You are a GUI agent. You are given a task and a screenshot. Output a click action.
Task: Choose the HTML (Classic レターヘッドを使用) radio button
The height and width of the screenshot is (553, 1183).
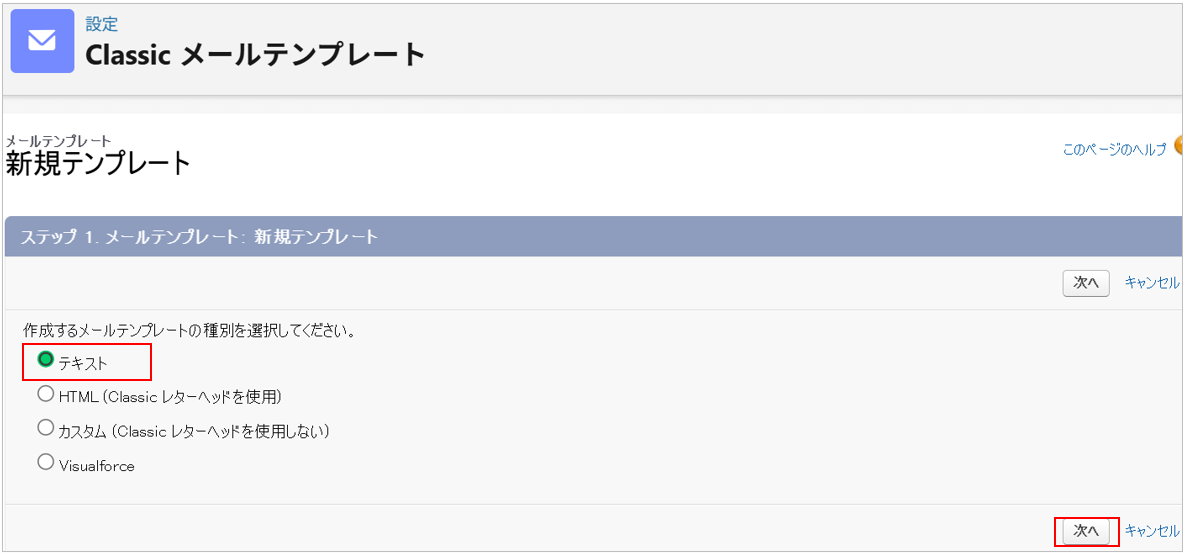[45, 394]
